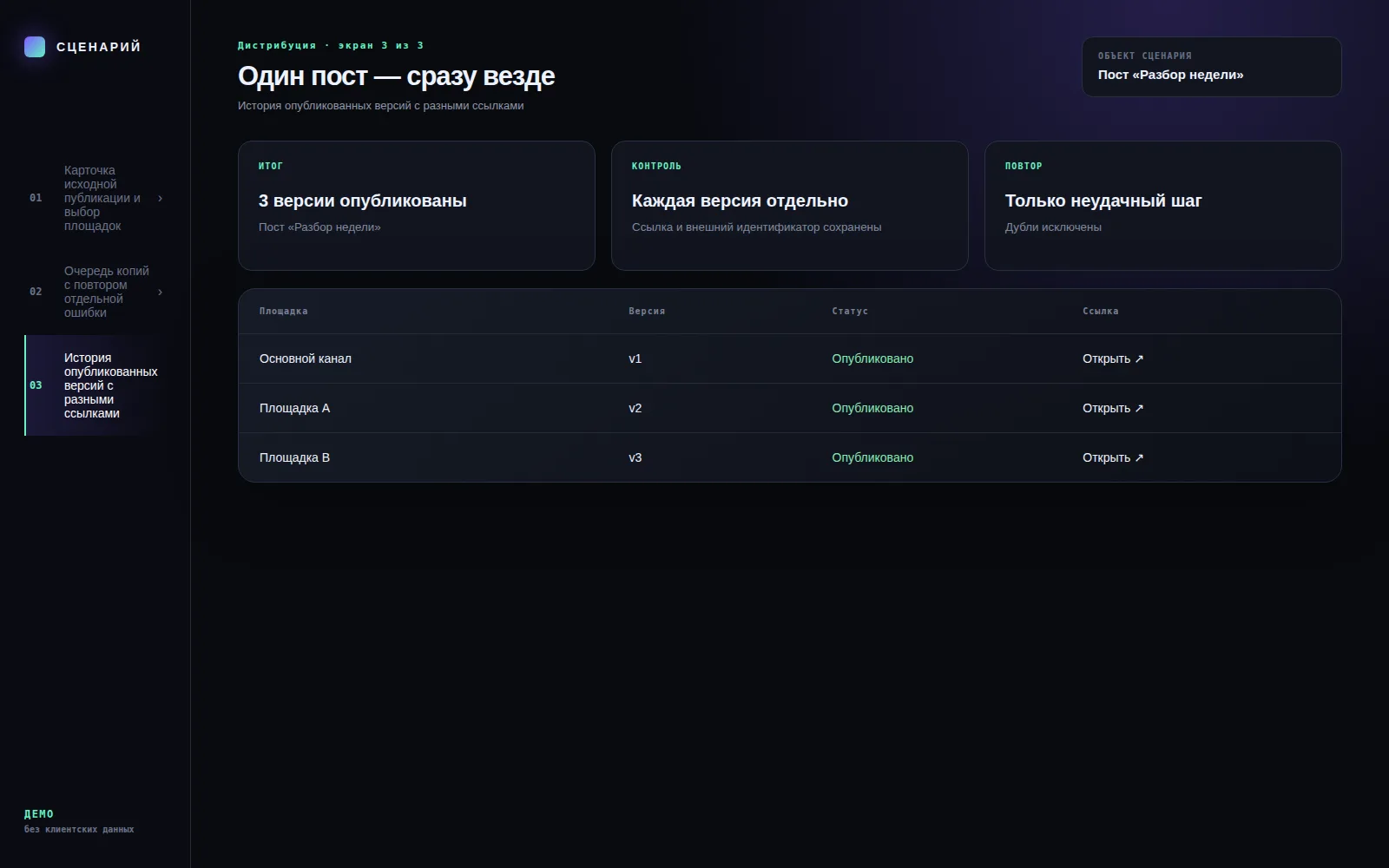Click the subtitle under the main heading

click(x=381, y=106)
